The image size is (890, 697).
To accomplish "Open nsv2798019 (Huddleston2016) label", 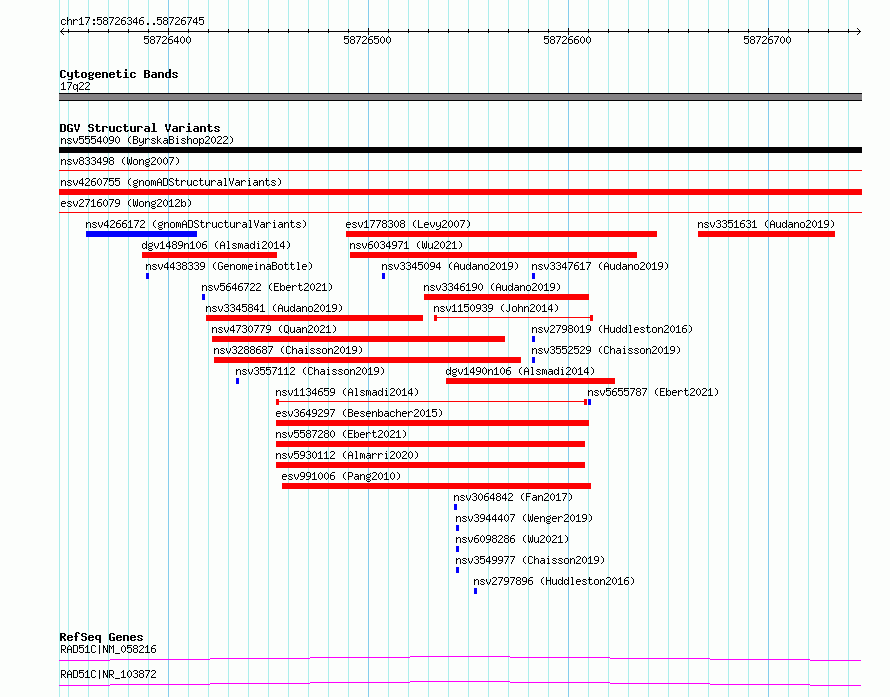I will [612, 329].
